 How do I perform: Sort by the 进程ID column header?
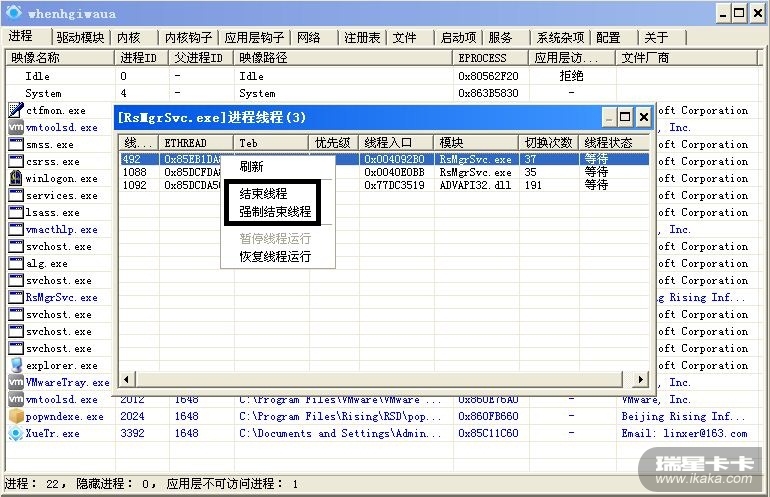coord(141,57)
